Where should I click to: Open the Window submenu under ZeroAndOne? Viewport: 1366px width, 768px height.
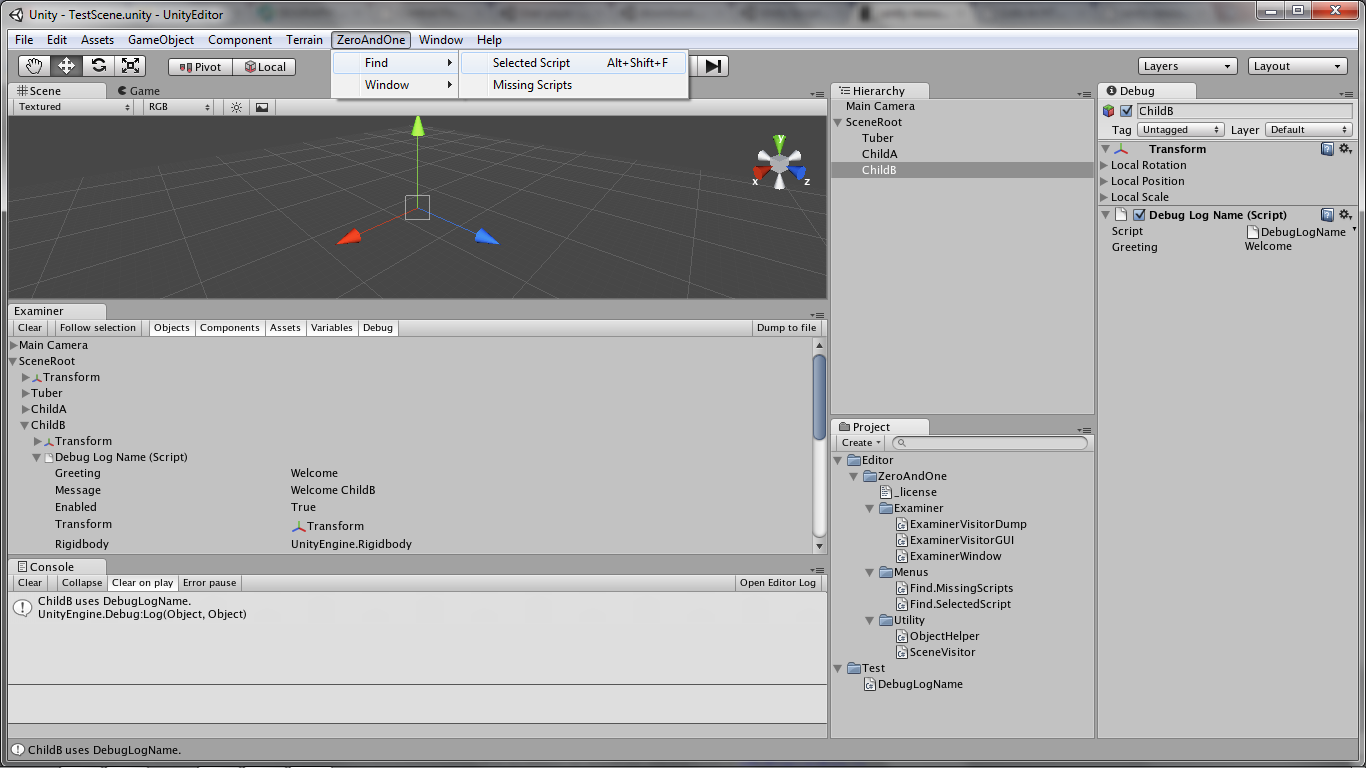coord(396,85)
